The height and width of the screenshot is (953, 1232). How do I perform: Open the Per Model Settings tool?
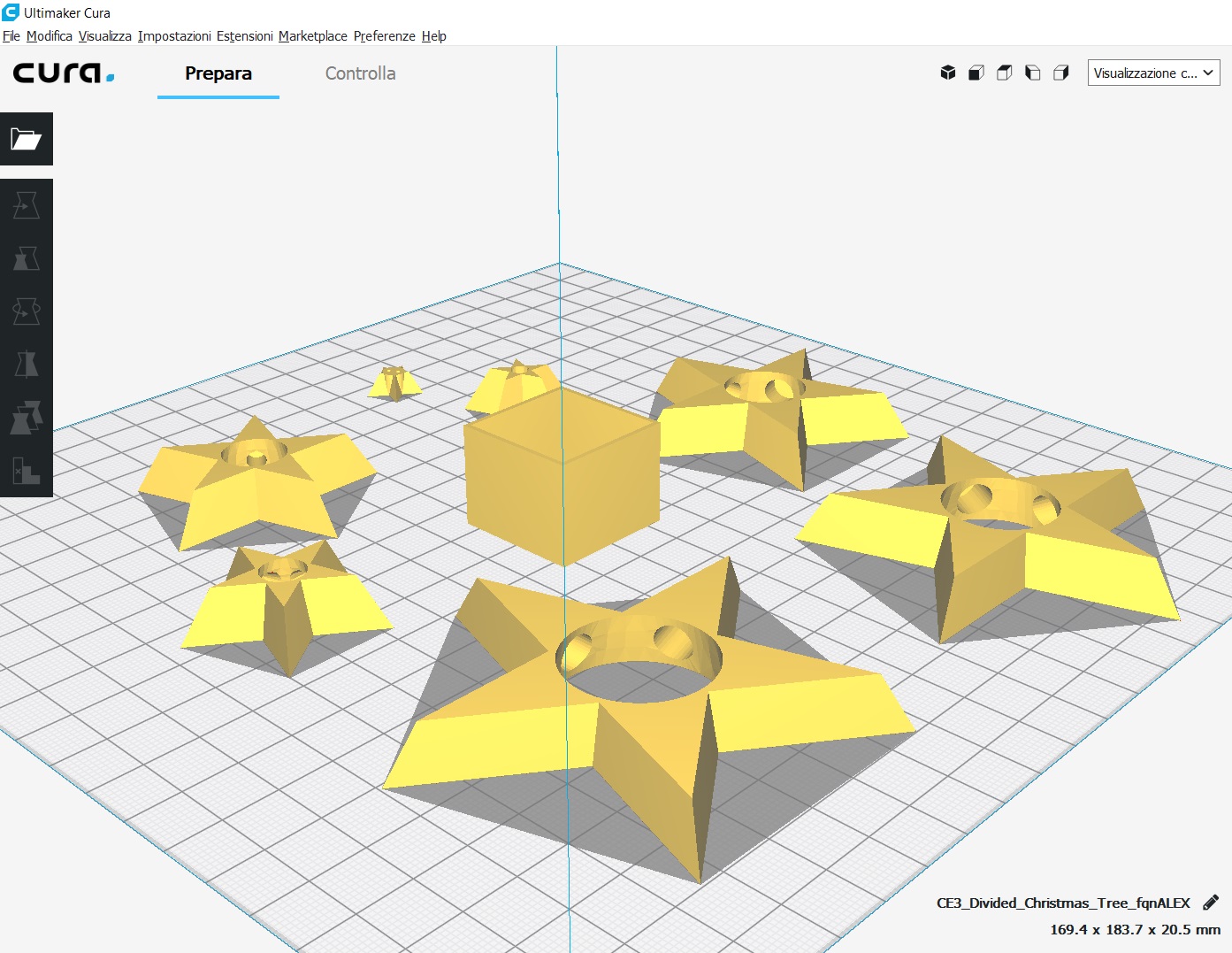pyautogui.click(x=27, y=418)
